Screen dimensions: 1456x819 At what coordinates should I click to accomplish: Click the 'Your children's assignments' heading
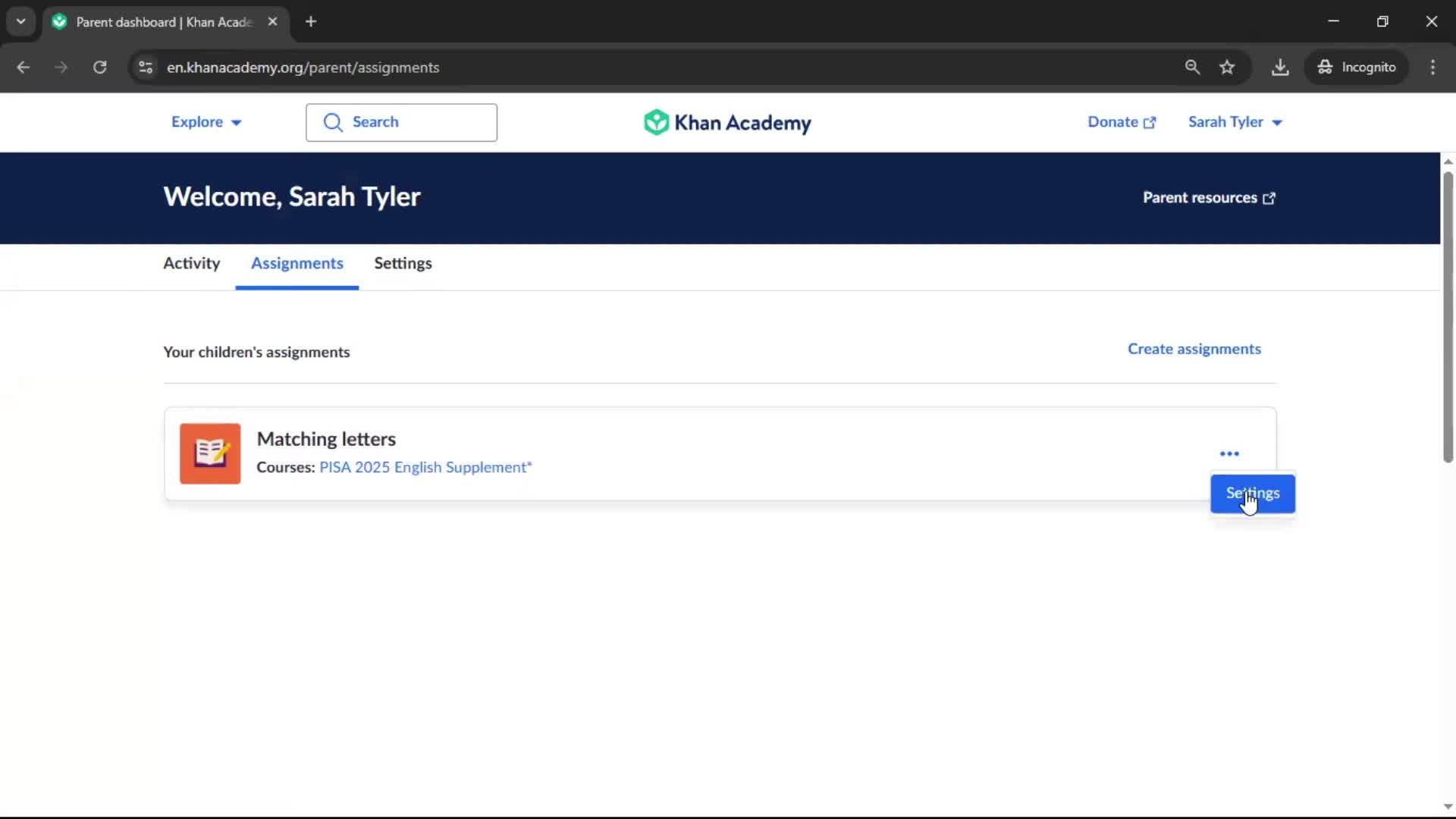pyautogui.click(x=256, y=352)
